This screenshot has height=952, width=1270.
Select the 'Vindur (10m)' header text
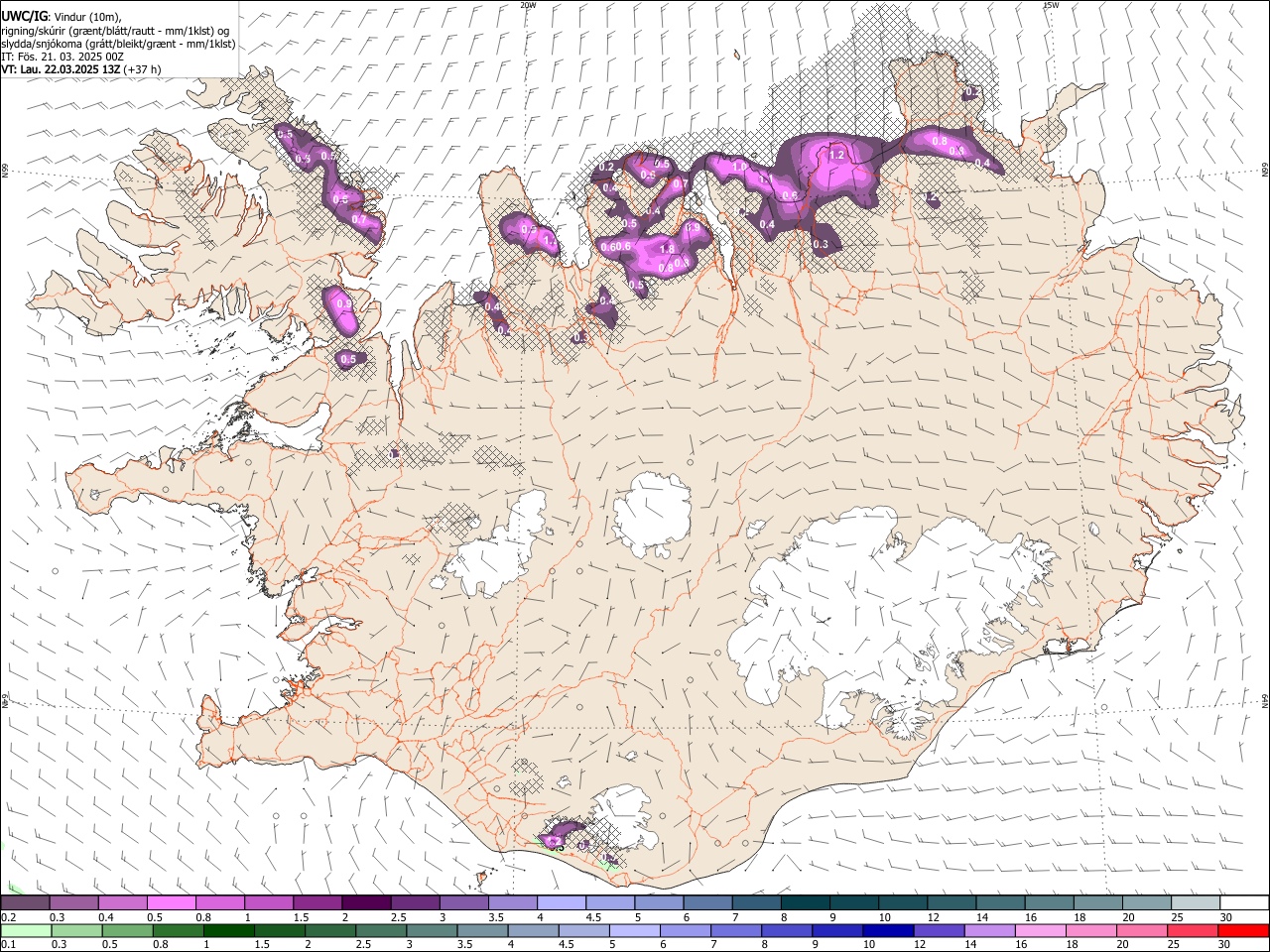[86, 16]
